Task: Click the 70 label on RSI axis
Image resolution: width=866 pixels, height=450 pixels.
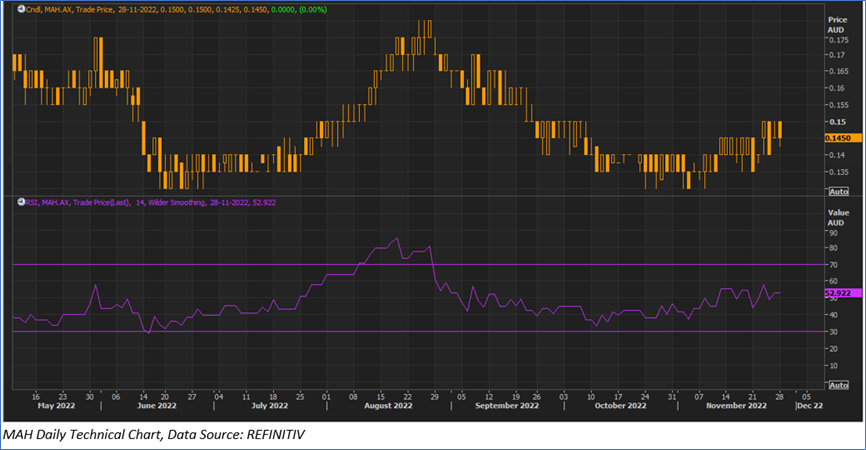Action: pos(833,265)
